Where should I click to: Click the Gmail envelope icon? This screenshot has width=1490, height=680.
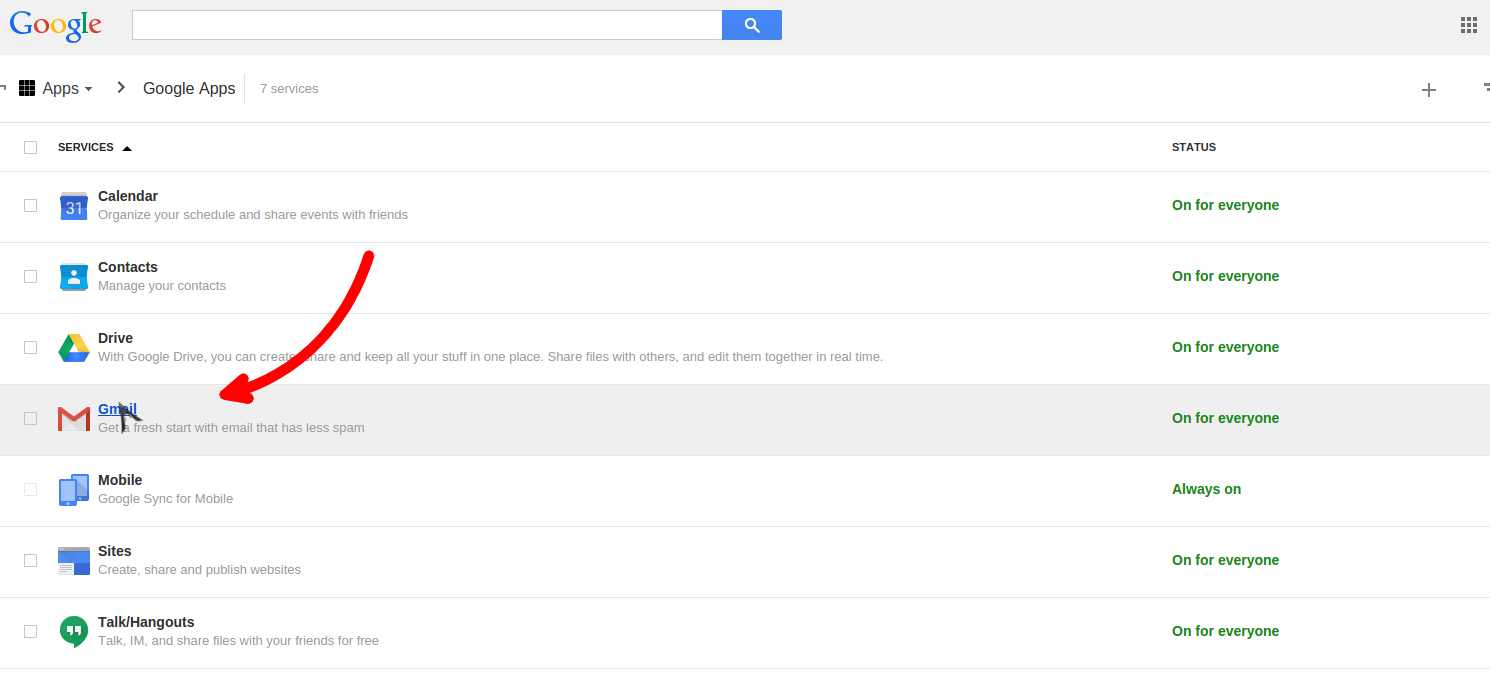click(x=74, y=419)
